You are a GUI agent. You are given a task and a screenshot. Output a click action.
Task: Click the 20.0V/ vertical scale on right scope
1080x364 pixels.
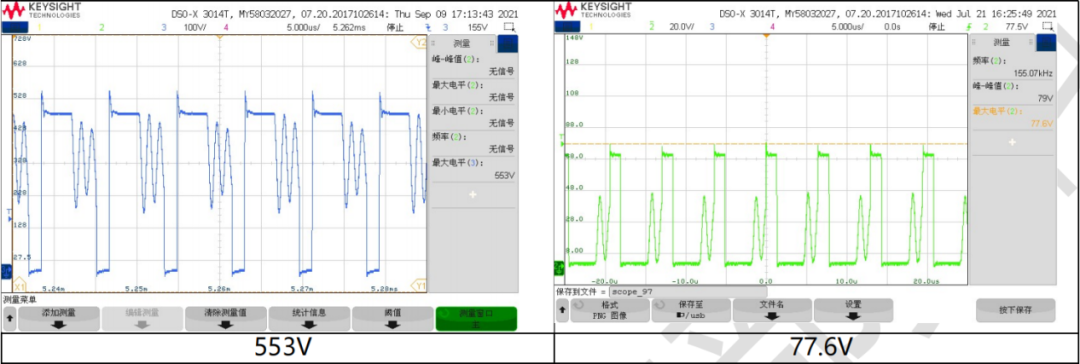click(682, 27)
